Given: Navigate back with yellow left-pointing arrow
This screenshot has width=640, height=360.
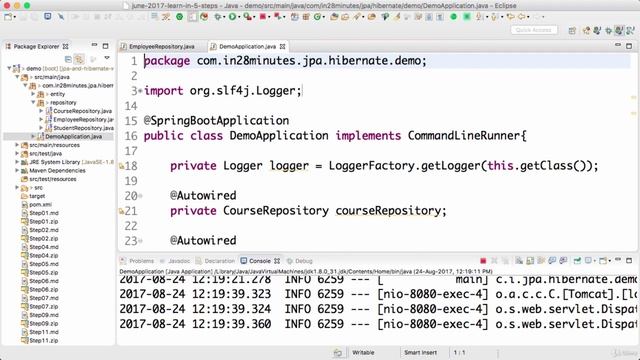Looking at the screenshot, I should tap(521, 17).
